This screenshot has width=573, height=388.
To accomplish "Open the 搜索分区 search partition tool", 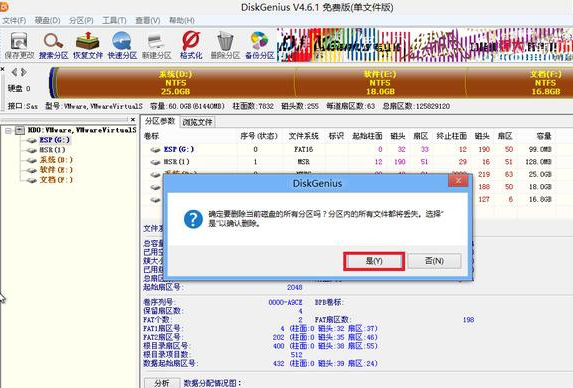I will point(53,45).
